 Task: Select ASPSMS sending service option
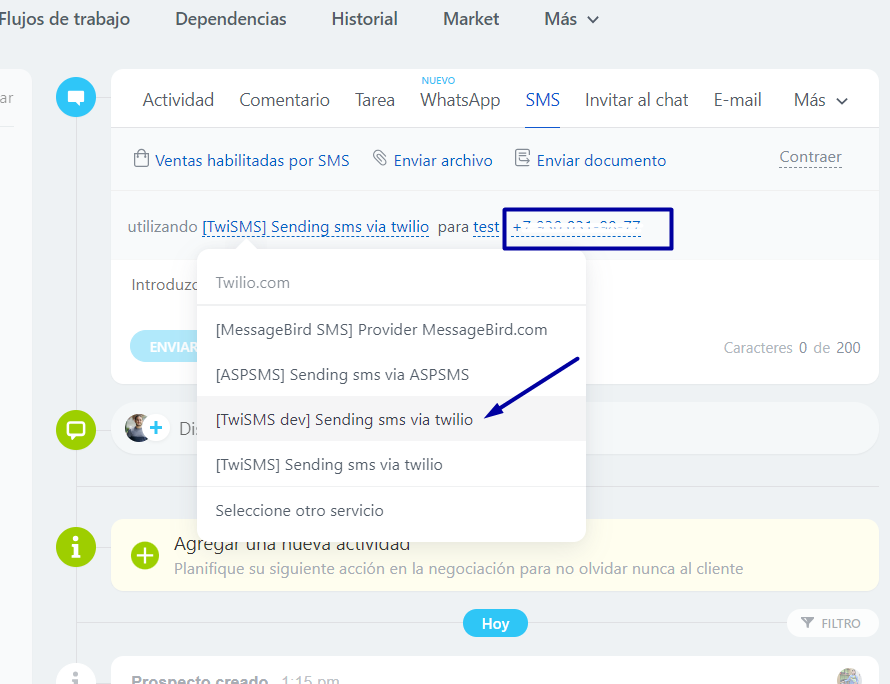(342, 374)
